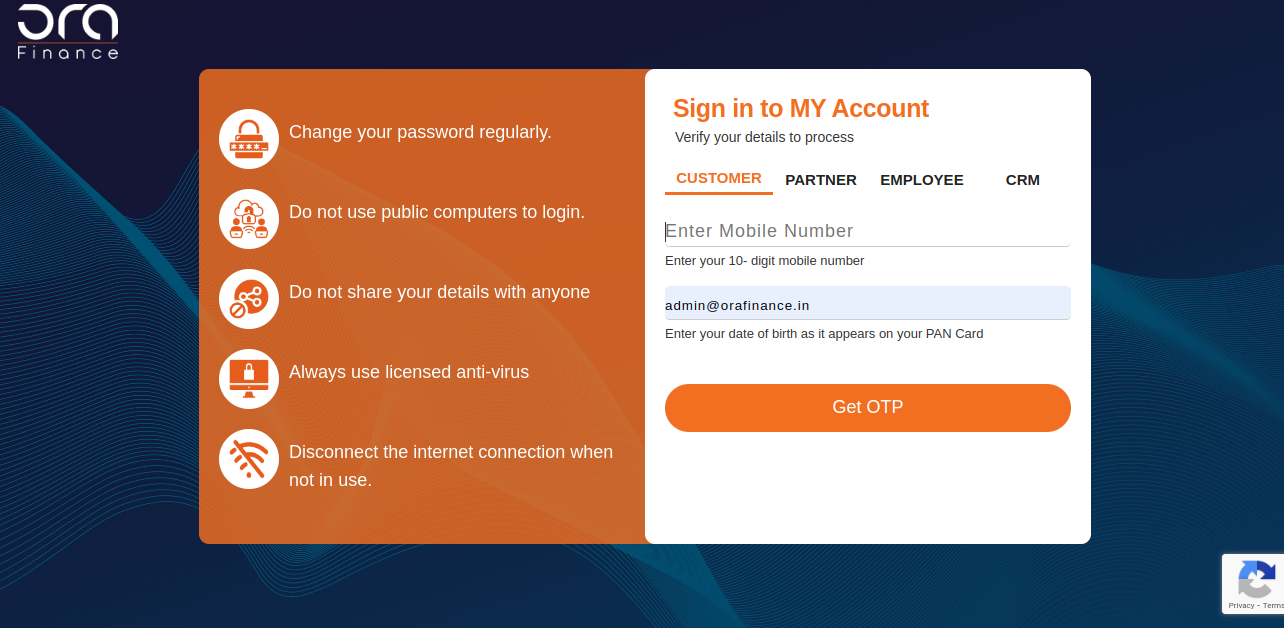Open the reCAPTCHA Terms link

1273,605
